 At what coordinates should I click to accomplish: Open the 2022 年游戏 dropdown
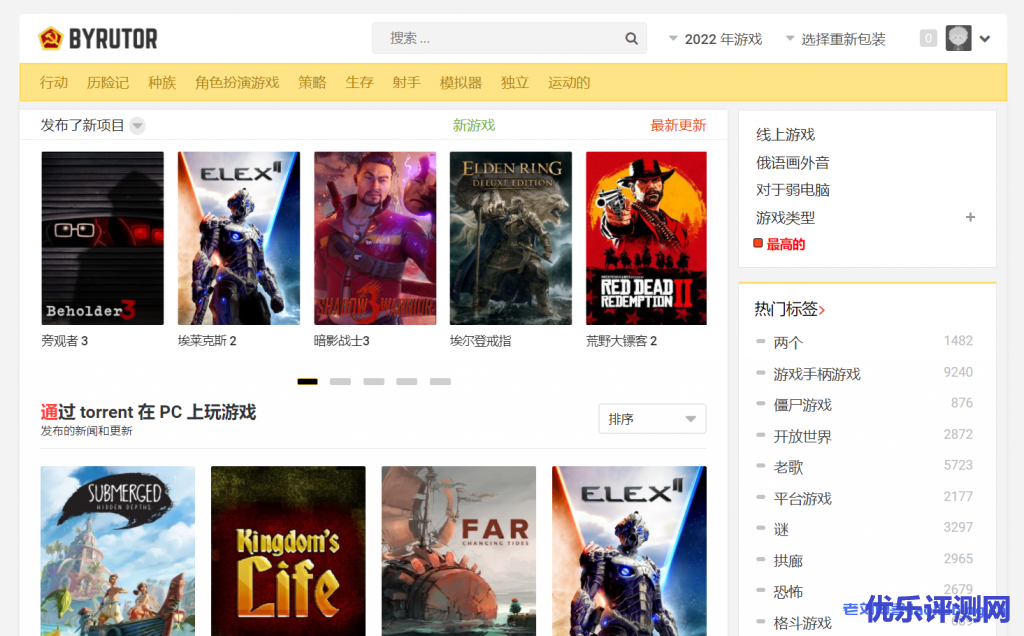tap(715, 39)
